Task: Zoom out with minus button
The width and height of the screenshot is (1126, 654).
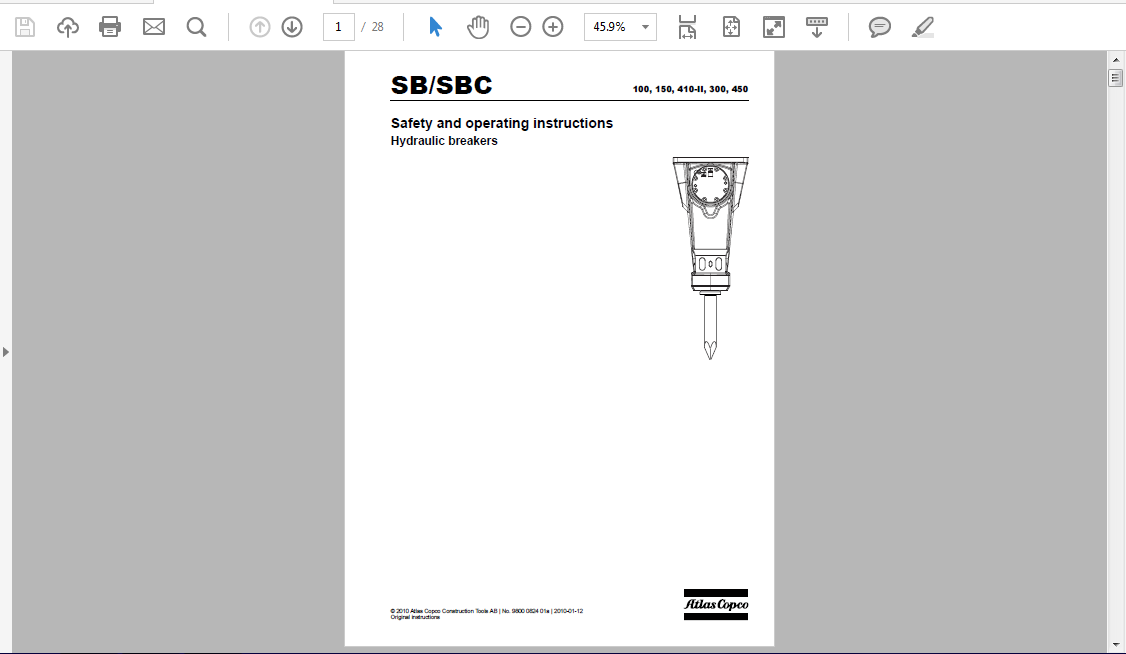Action: pyautogui.click(x=520, y=27)
